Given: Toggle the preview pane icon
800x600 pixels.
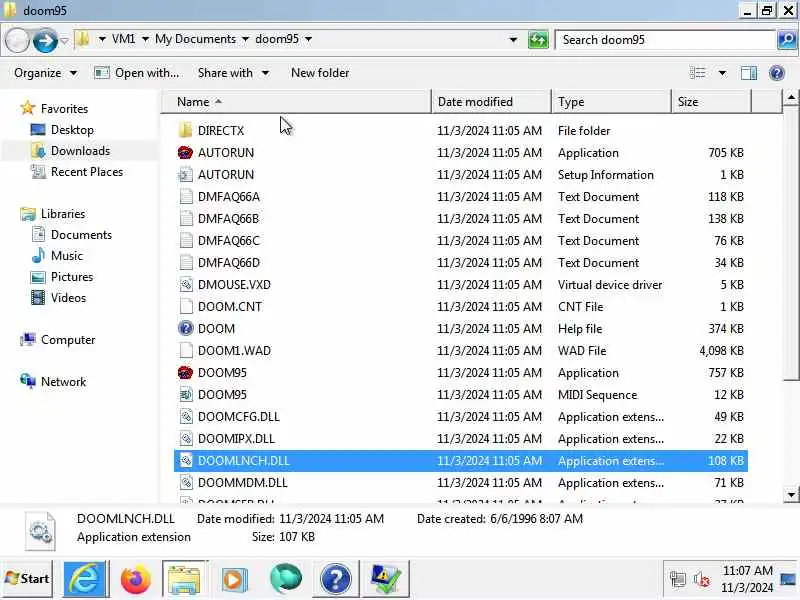Looking at the screenshot, I should coord(749,73).
